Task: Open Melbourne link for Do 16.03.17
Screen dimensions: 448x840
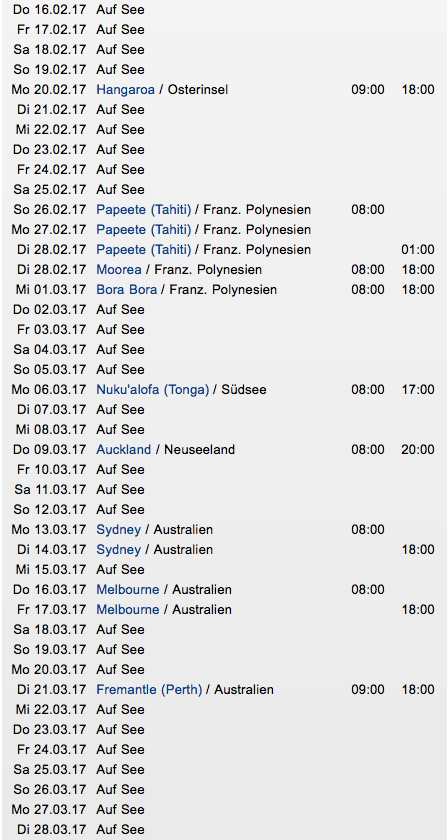Action: 128,590
